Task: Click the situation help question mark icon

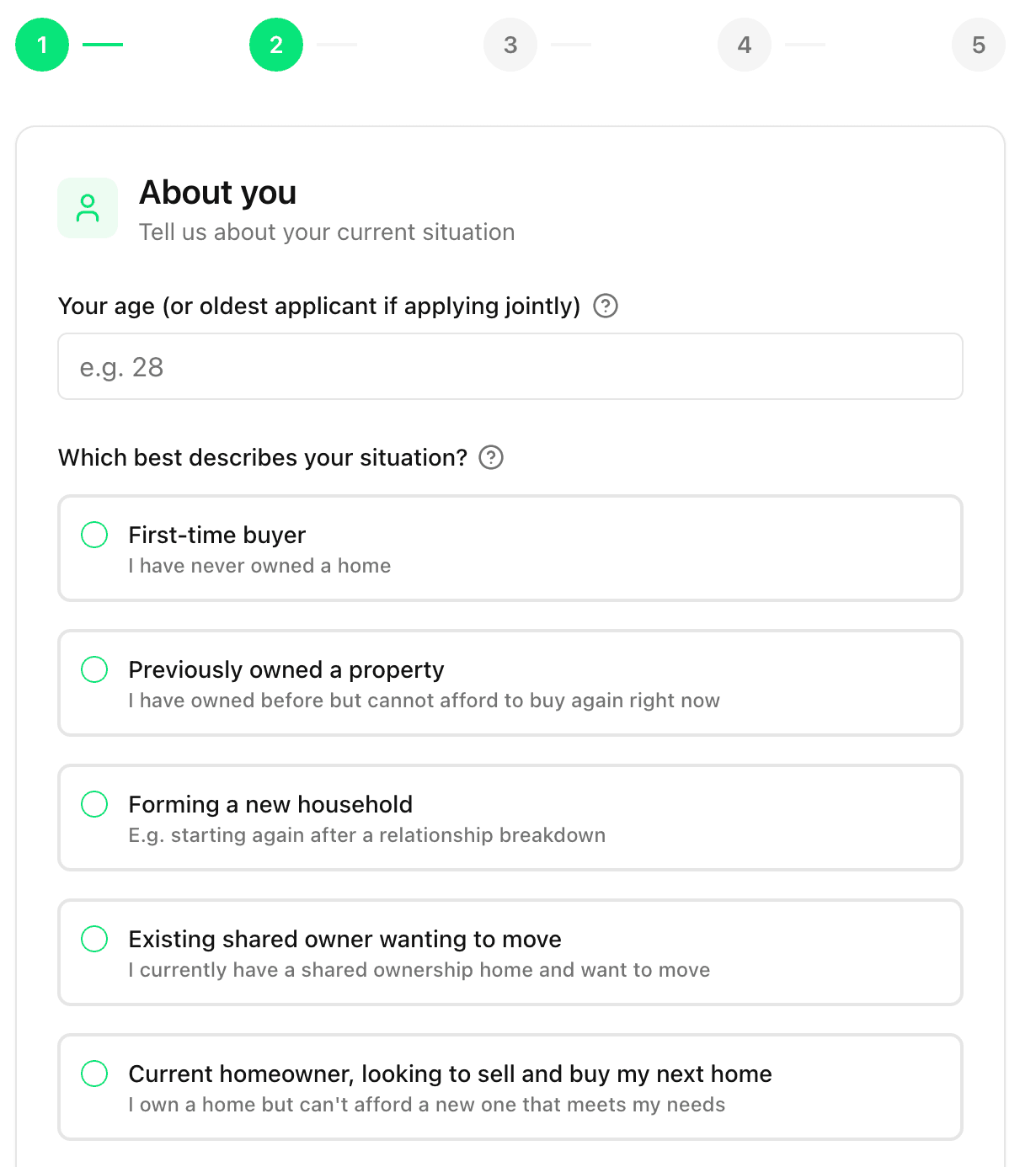Action: click(491, 457)
